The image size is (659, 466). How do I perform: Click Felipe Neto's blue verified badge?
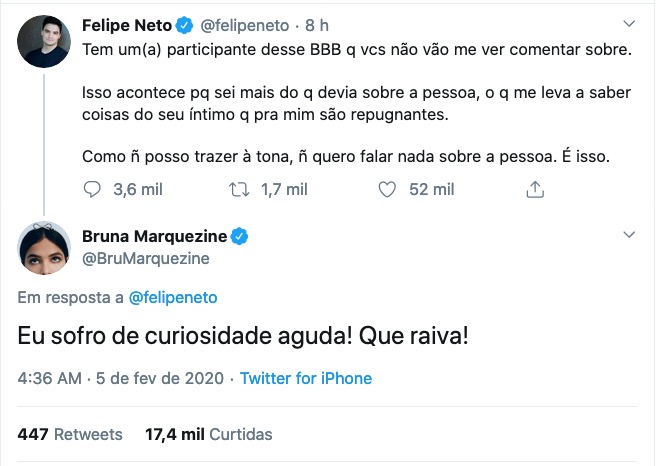pos(184,22)
